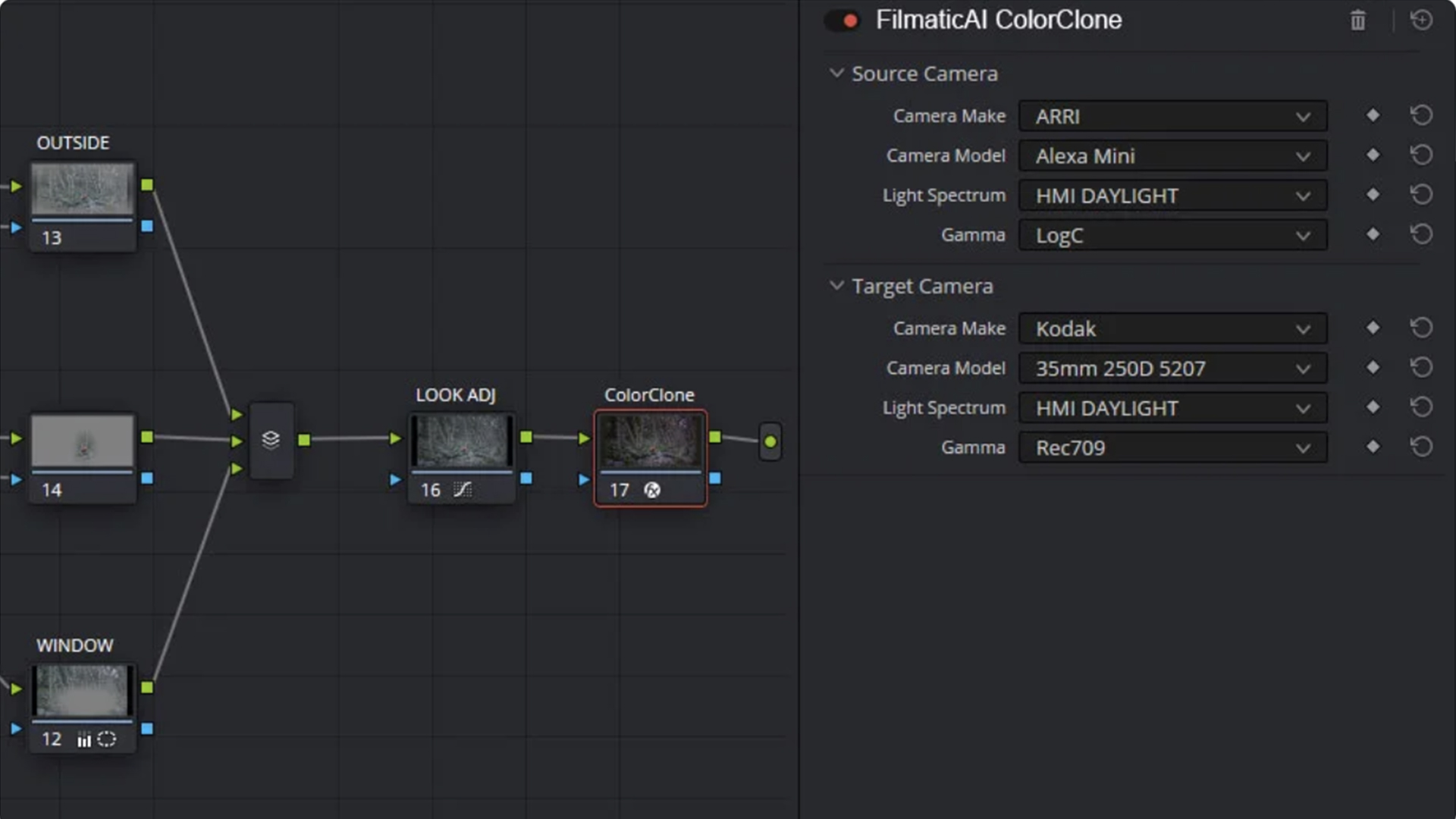Reset source Gamma LogC setting
Image resolution: width=1456 pixels, height=819 pixels.
coord(1421,234)
